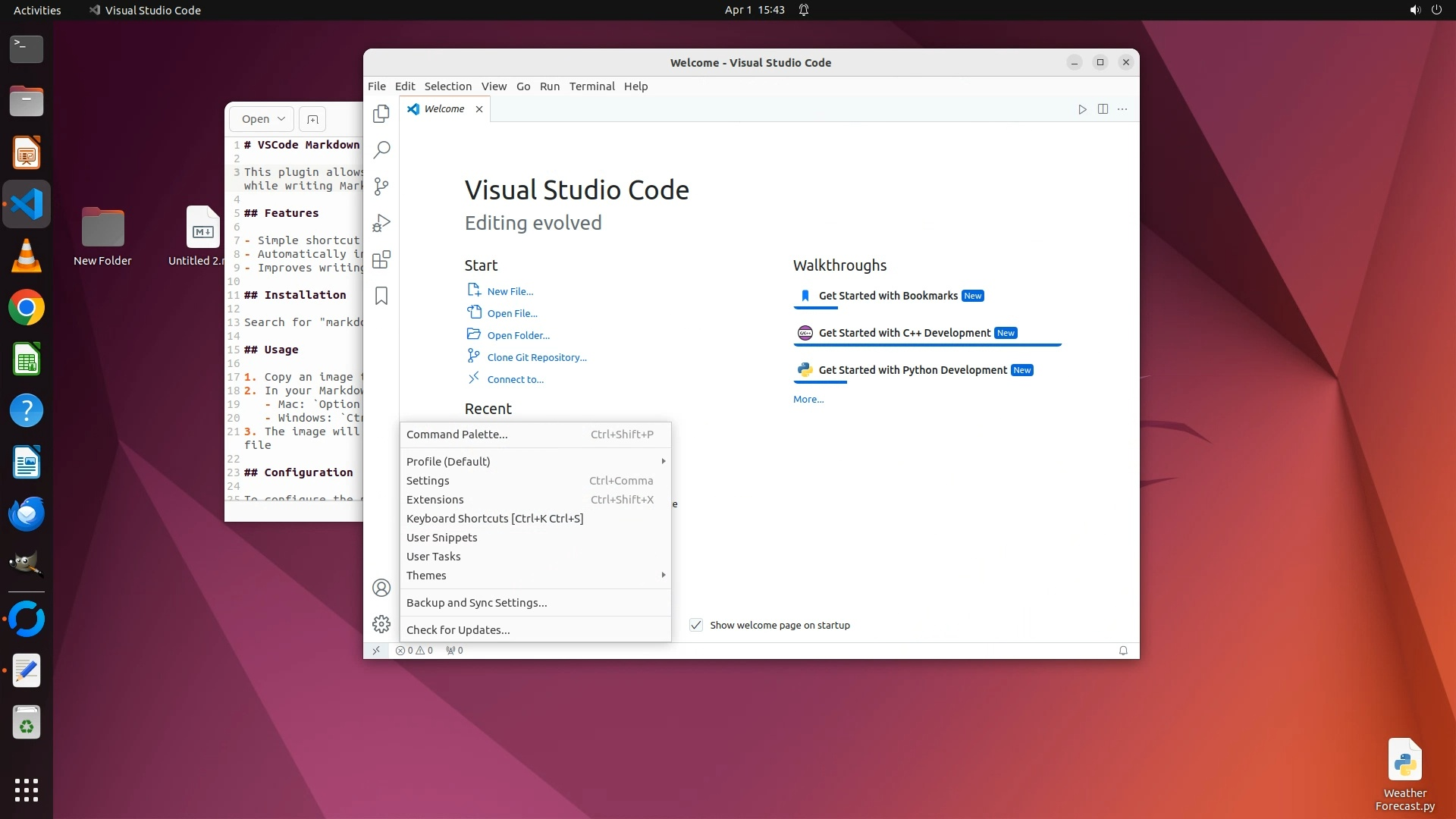Screen dimensions: 1456x819
Task: Open the Open dropdown in text editor
Action: pos(262,119)
